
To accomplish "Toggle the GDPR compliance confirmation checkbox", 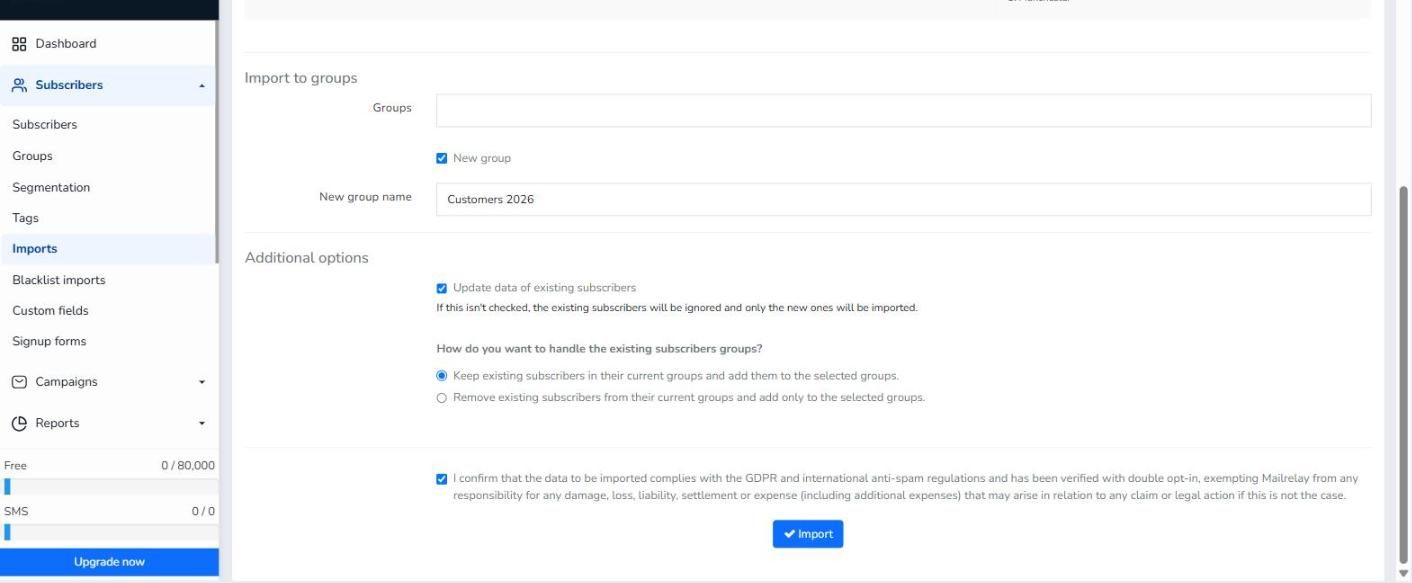I will click(x=442, y=479).
